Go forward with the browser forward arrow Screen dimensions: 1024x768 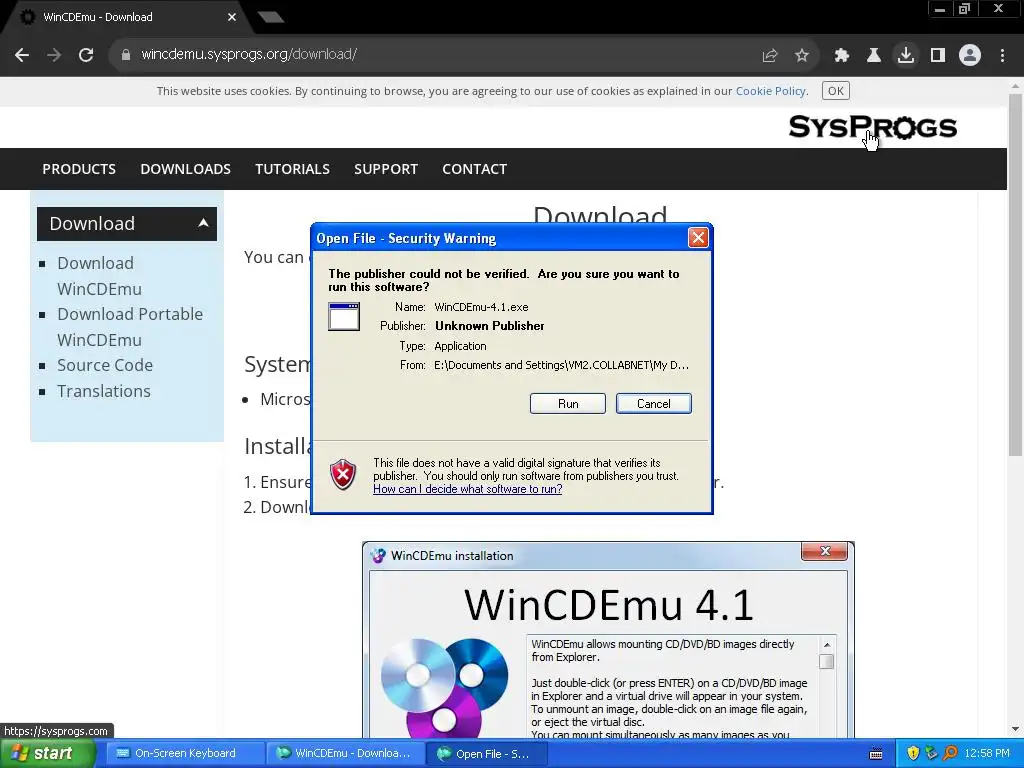(x=54, y=55)
